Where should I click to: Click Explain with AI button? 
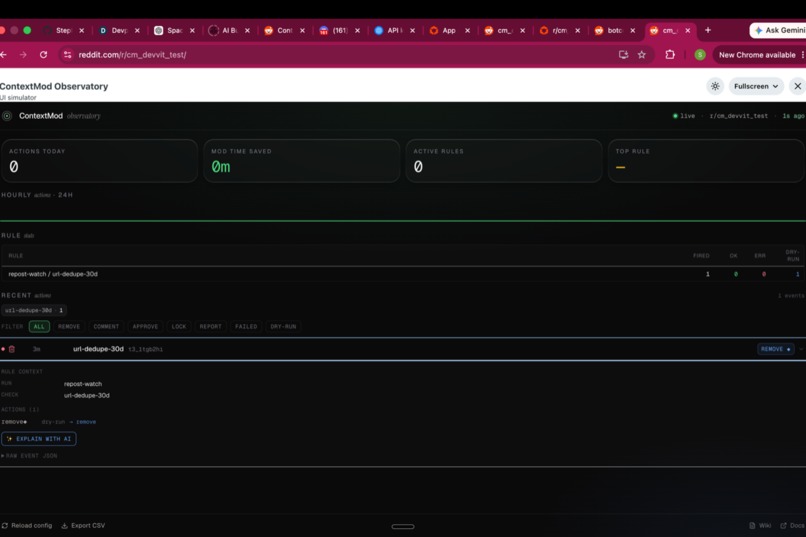click(39, 439)
